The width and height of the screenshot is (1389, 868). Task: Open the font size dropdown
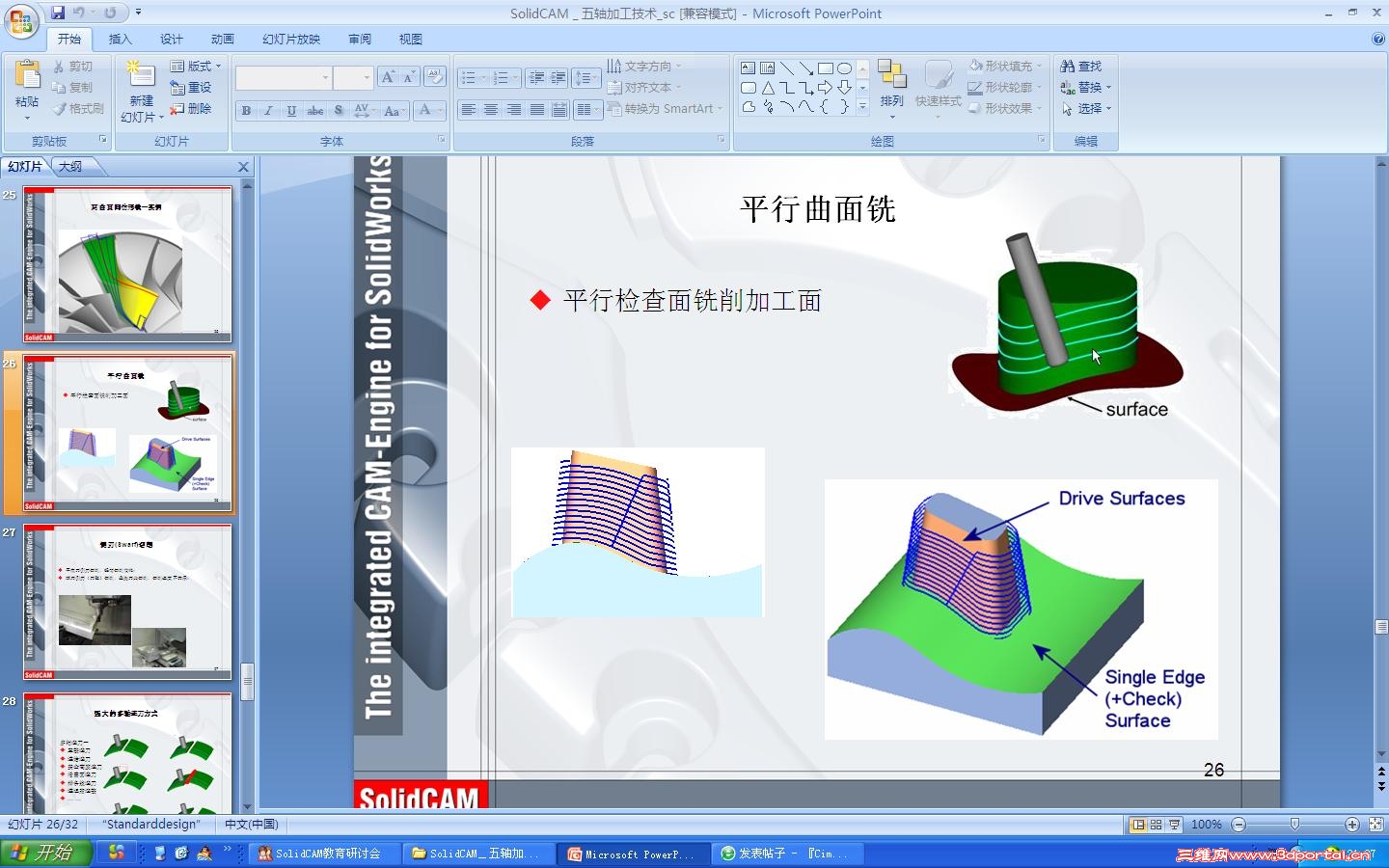367,78
